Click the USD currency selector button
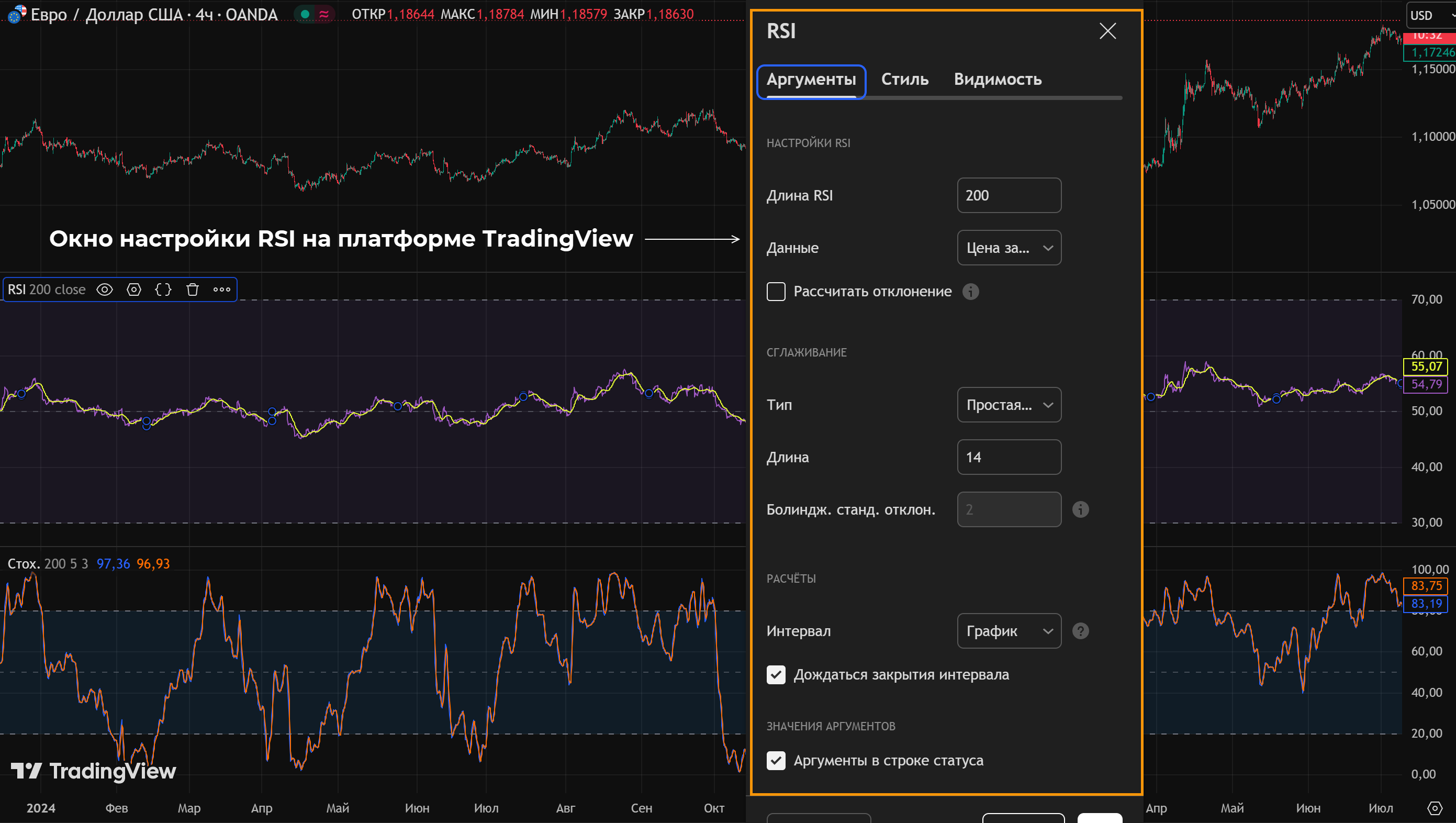The width and height of the screenshot is (1456, 823). click(1430, 15)
